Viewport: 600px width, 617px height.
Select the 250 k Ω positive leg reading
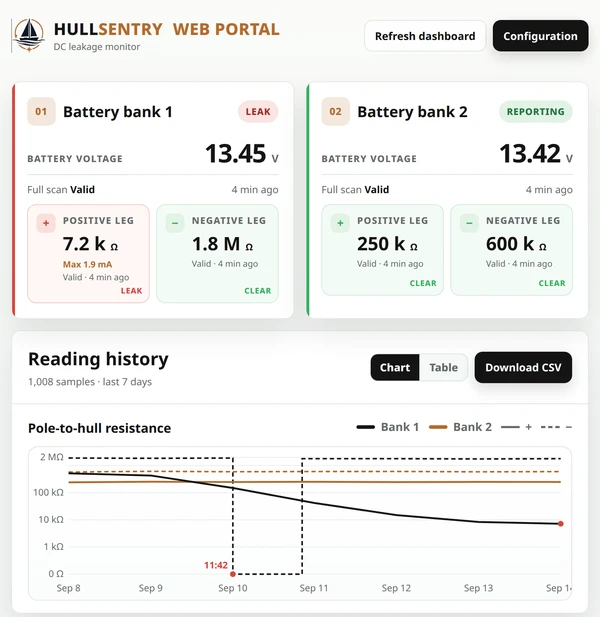387,244
